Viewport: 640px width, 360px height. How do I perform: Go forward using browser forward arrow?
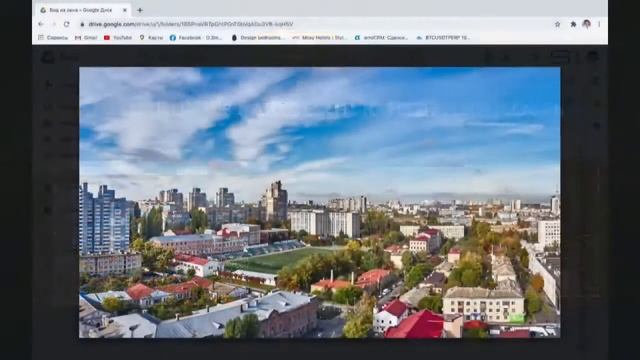coord(53,24)
